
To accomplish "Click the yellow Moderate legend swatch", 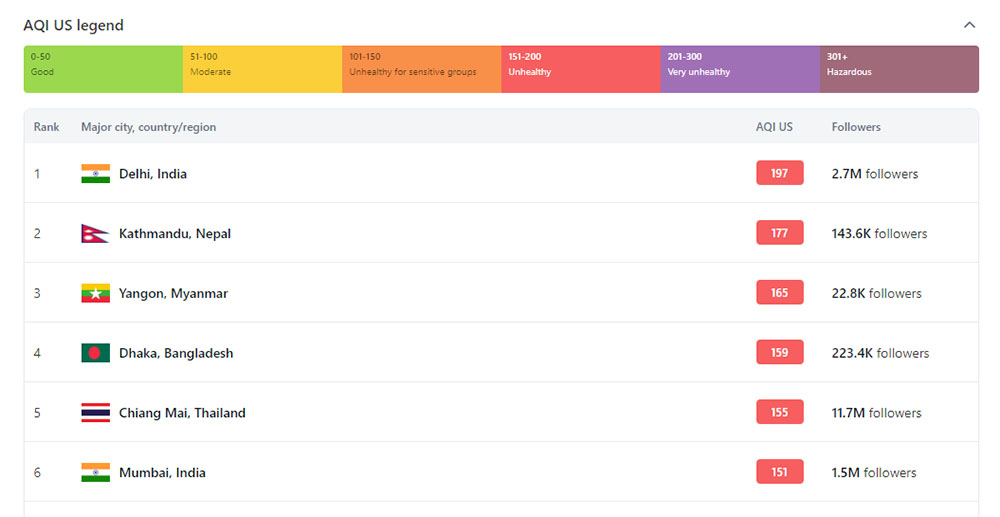I will (x=262, y=69).
